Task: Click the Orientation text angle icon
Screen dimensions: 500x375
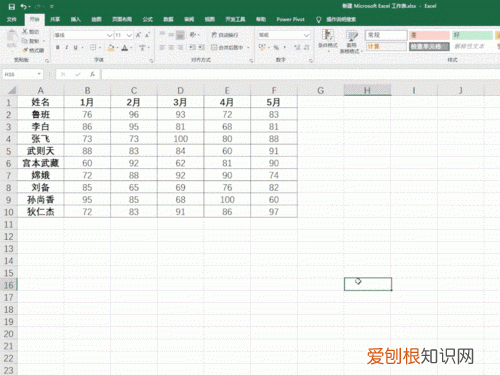Action: pyautogui.click(x=193, y=35)
